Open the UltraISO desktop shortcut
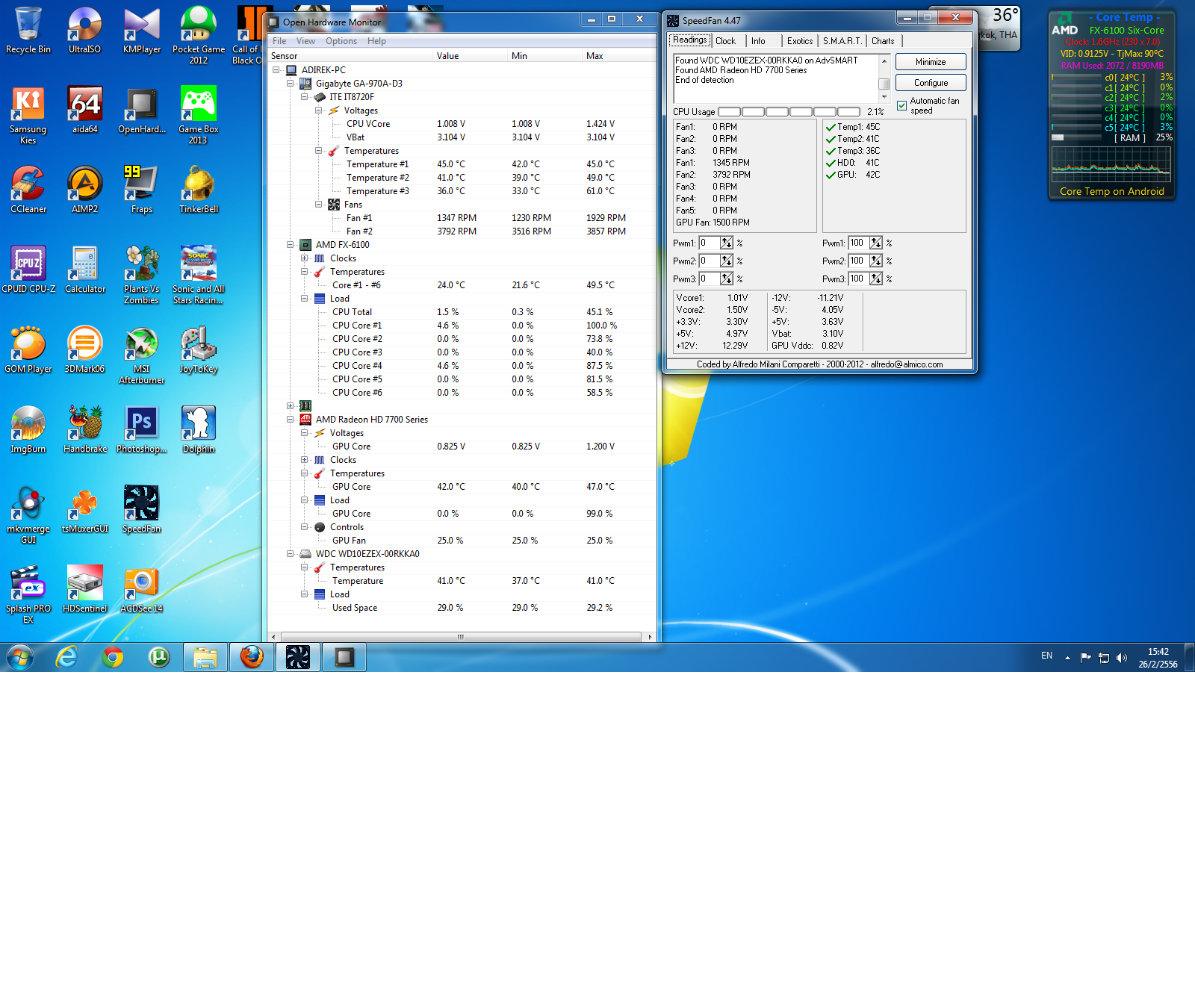The height and width of the screenshot is (1008, 1195). [85, 31]
